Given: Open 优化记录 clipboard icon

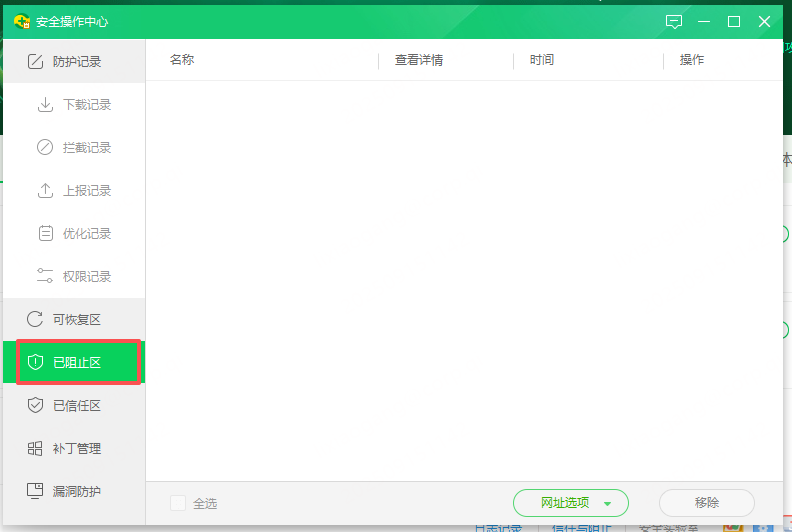Looking at the screenshot, I should (45, 234).
